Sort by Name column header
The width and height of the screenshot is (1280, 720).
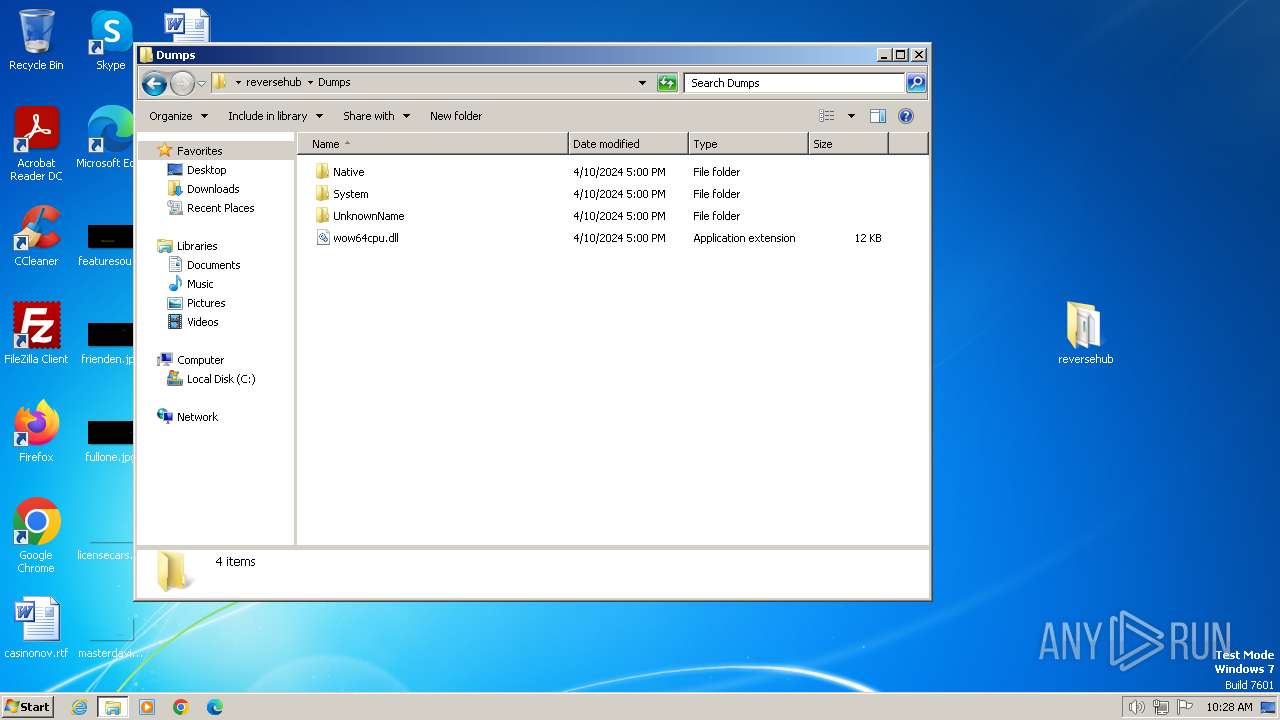433,144
